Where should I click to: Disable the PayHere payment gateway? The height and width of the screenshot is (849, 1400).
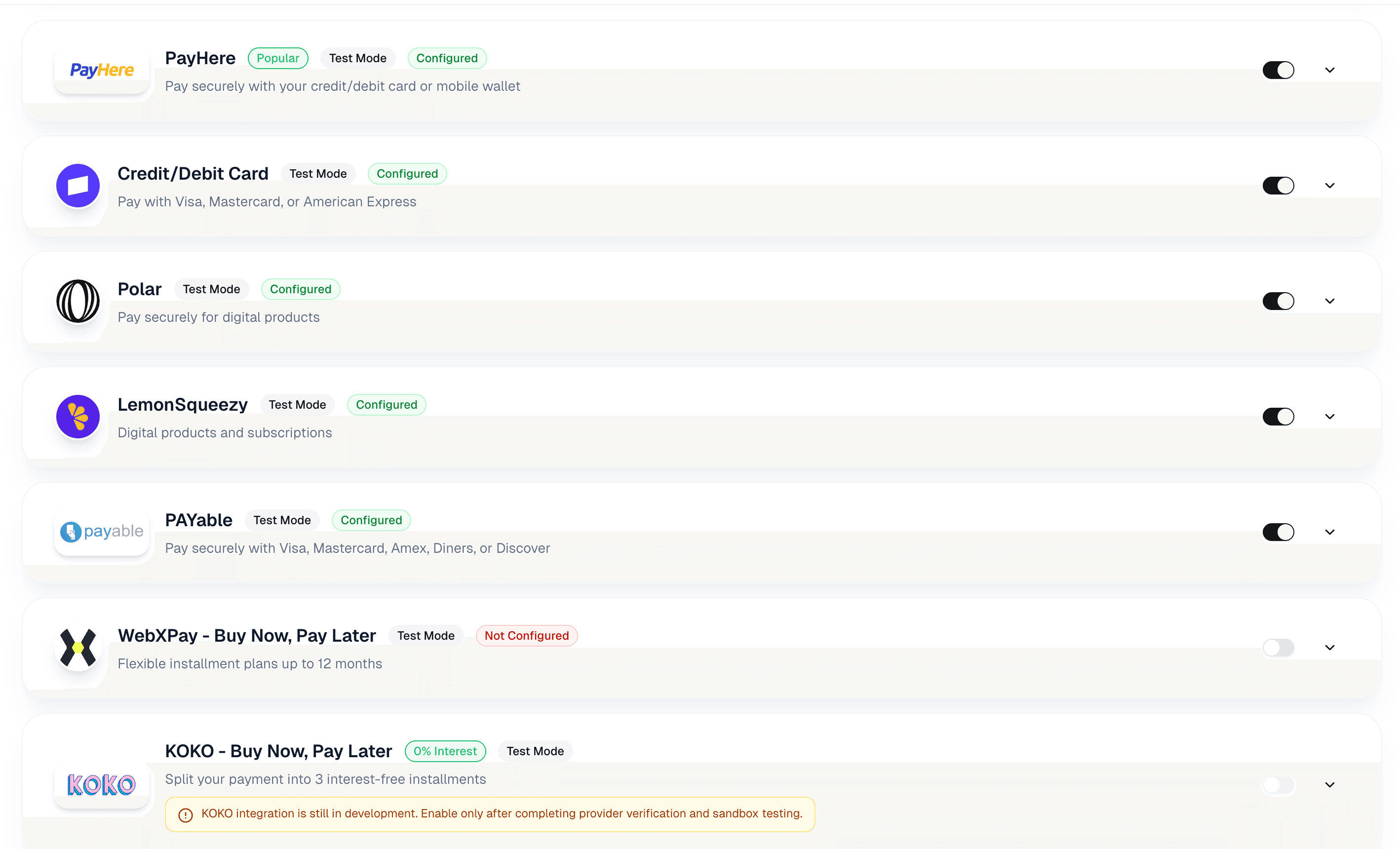tap(1278, 69)
